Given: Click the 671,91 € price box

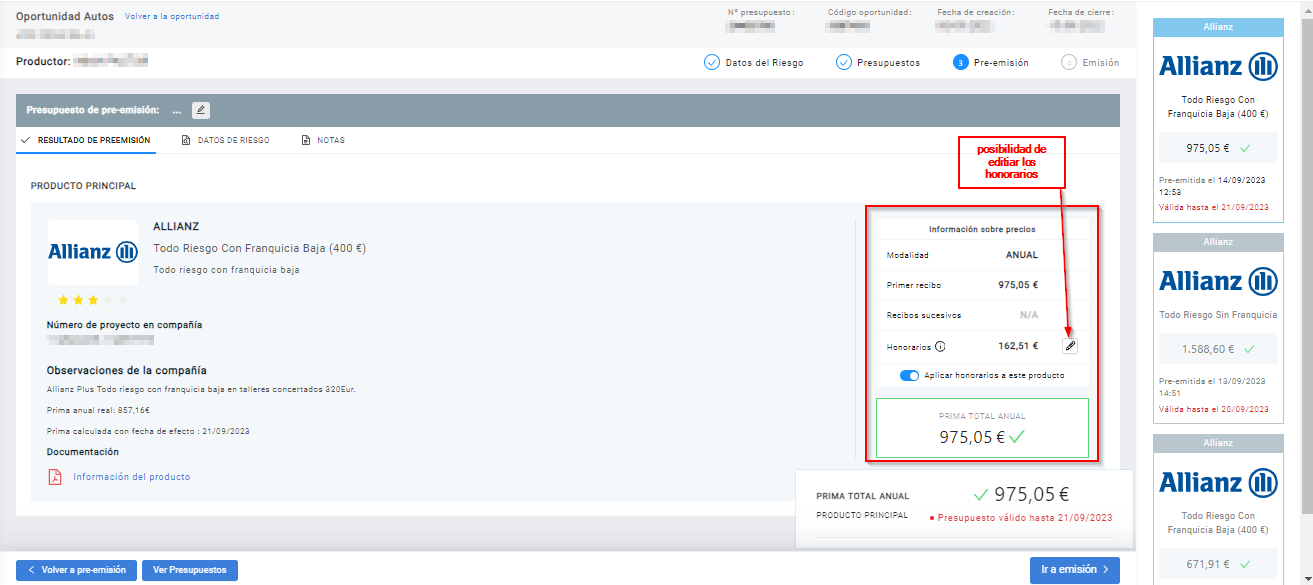Looking at the screenshot, I should pyautogui.click(x=1218, y=564).
